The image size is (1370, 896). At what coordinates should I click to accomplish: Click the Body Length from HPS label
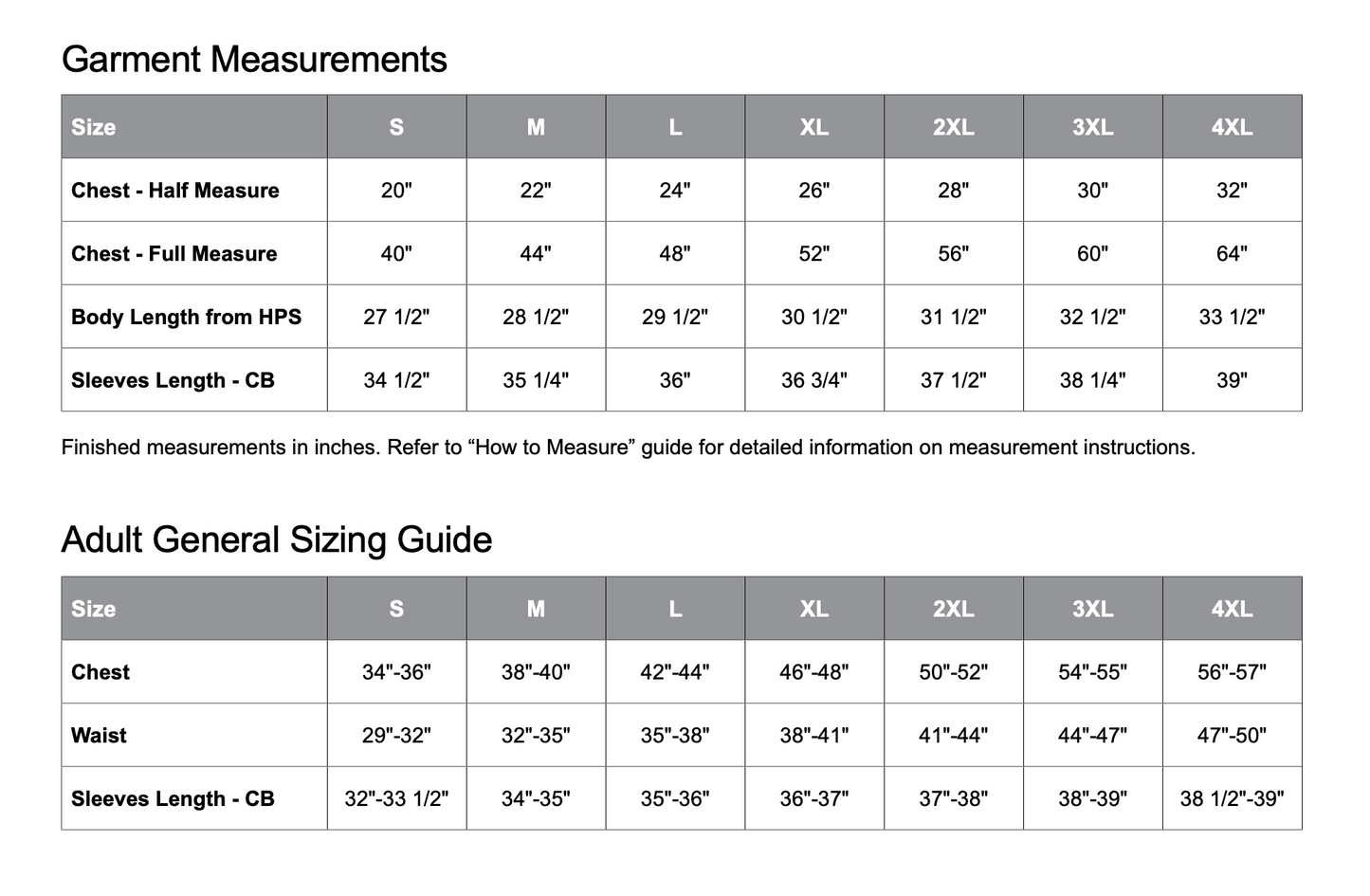click(187, 318)
